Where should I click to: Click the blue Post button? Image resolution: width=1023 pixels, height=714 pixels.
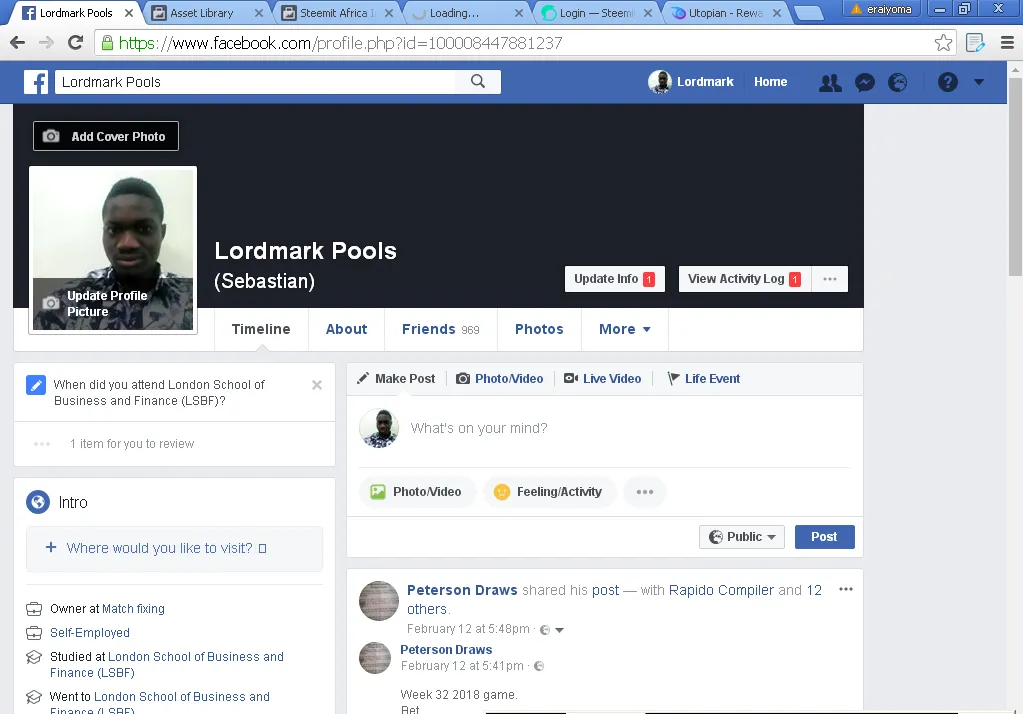pyautogui.click(x=824, y=536)
